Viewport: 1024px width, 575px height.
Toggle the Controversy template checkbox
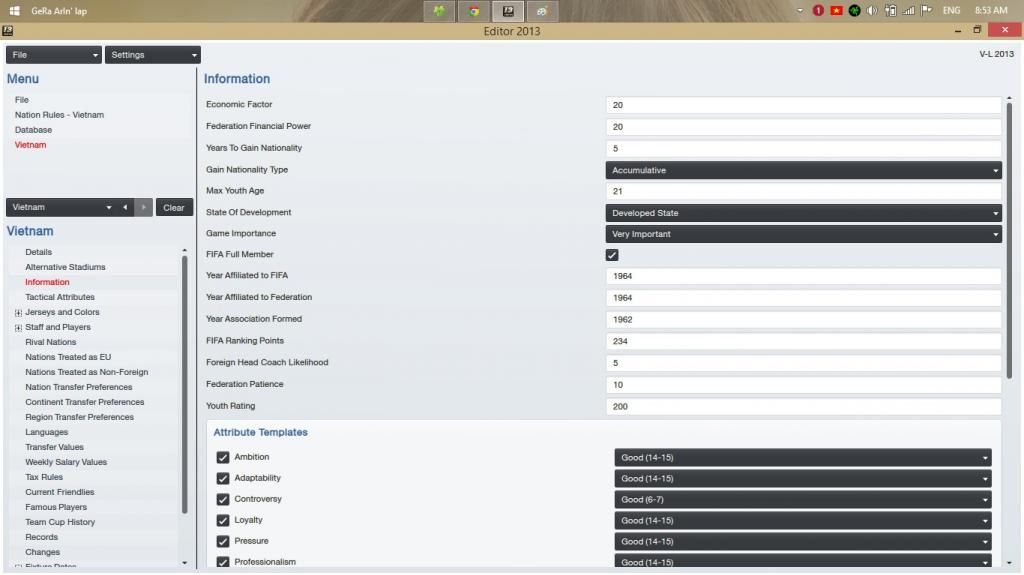223,499
